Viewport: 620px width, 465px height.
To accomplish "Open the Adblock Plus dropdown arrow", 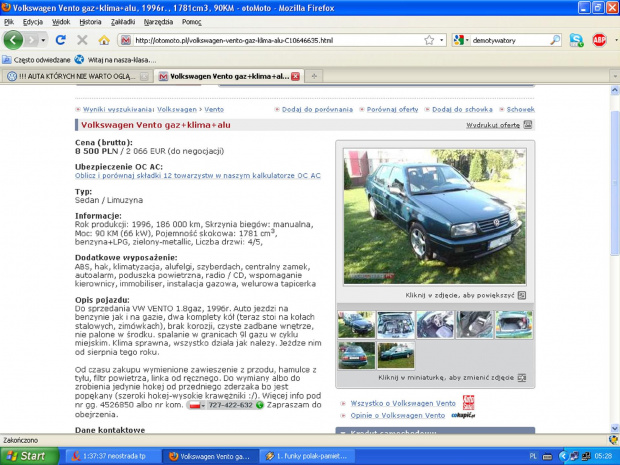I will click(616, 40).
